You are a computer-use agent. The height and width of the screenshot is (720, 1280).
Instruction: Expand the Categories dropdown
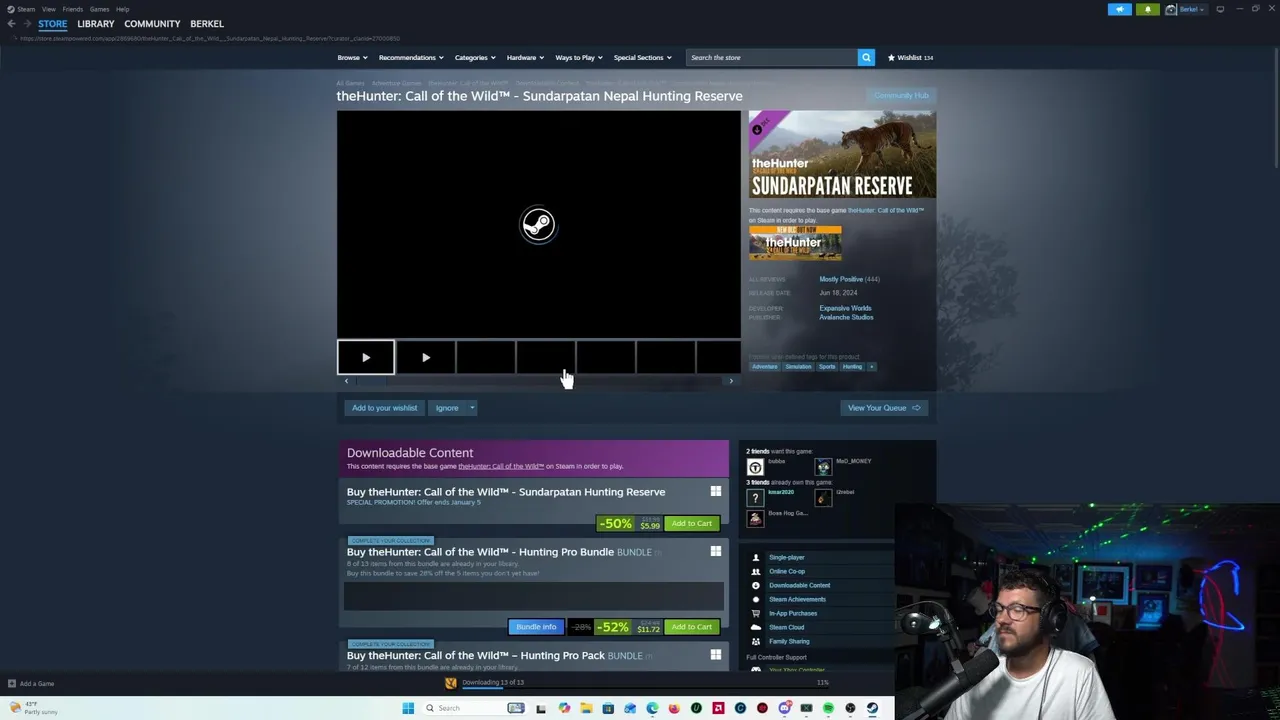[475, 57]
